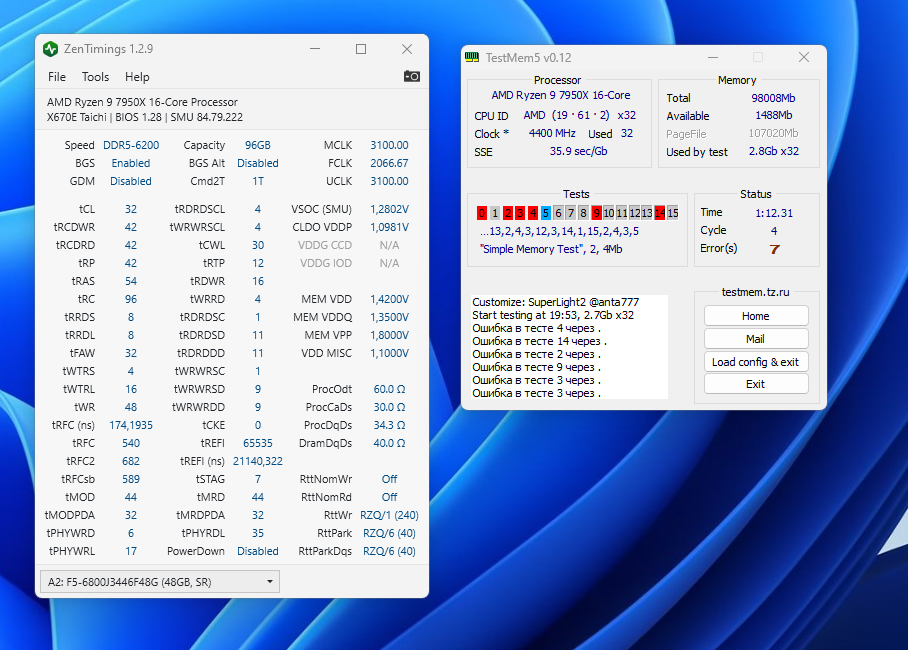
Task: Click the Clock 4400 MHz value
Action: pos(552,133)
